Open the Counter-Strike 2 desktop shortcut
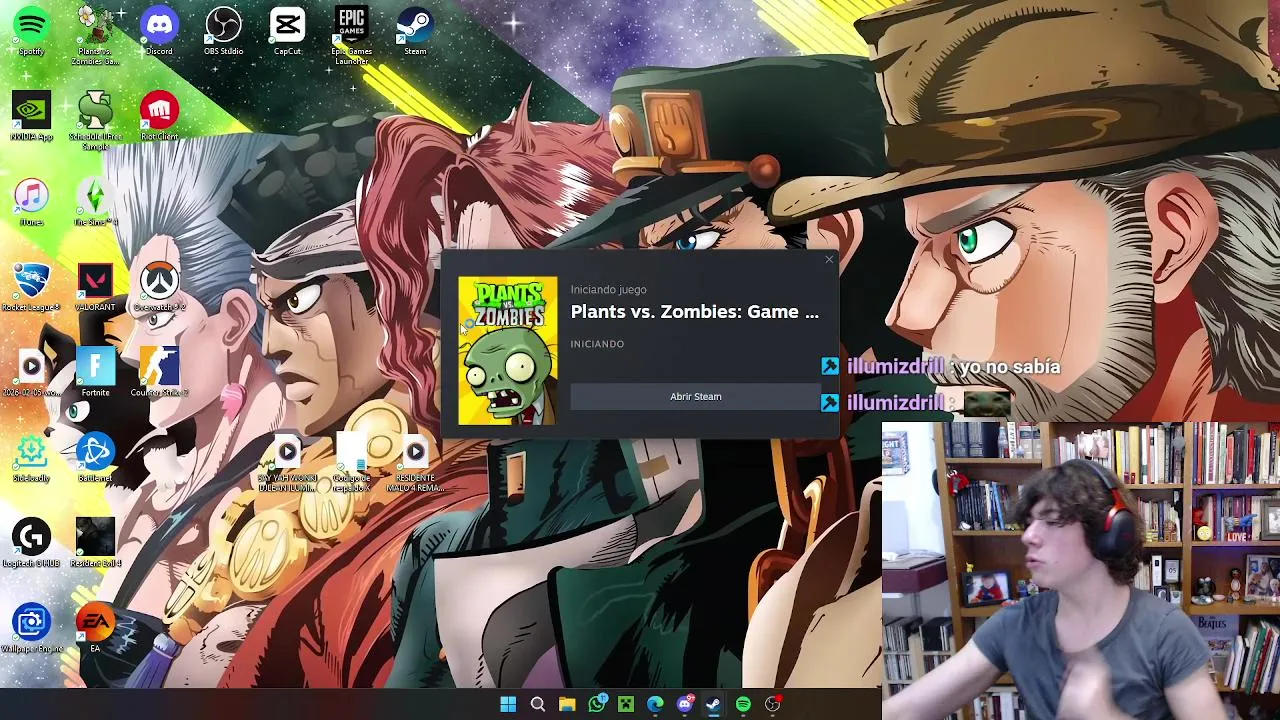1280x720 pixels. [159, 372]
